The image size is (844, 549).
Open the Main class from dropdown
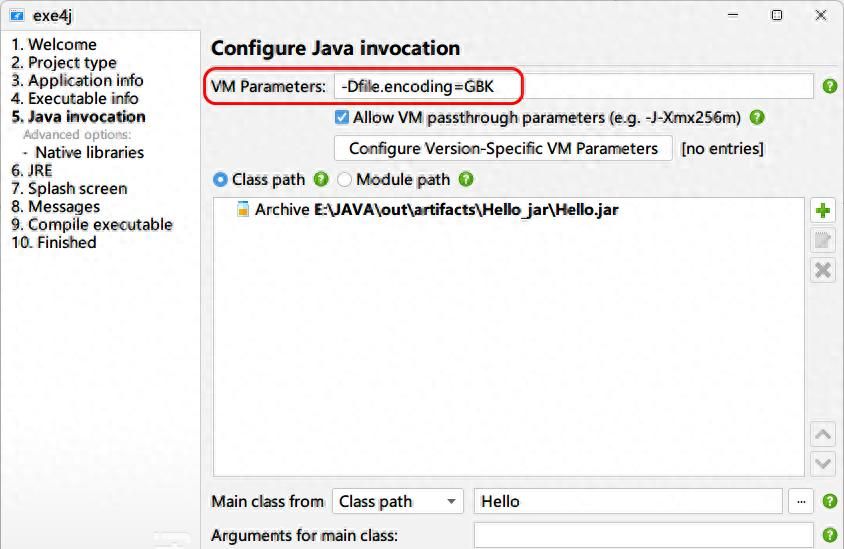pyautogui.click(x=397, y=502)
